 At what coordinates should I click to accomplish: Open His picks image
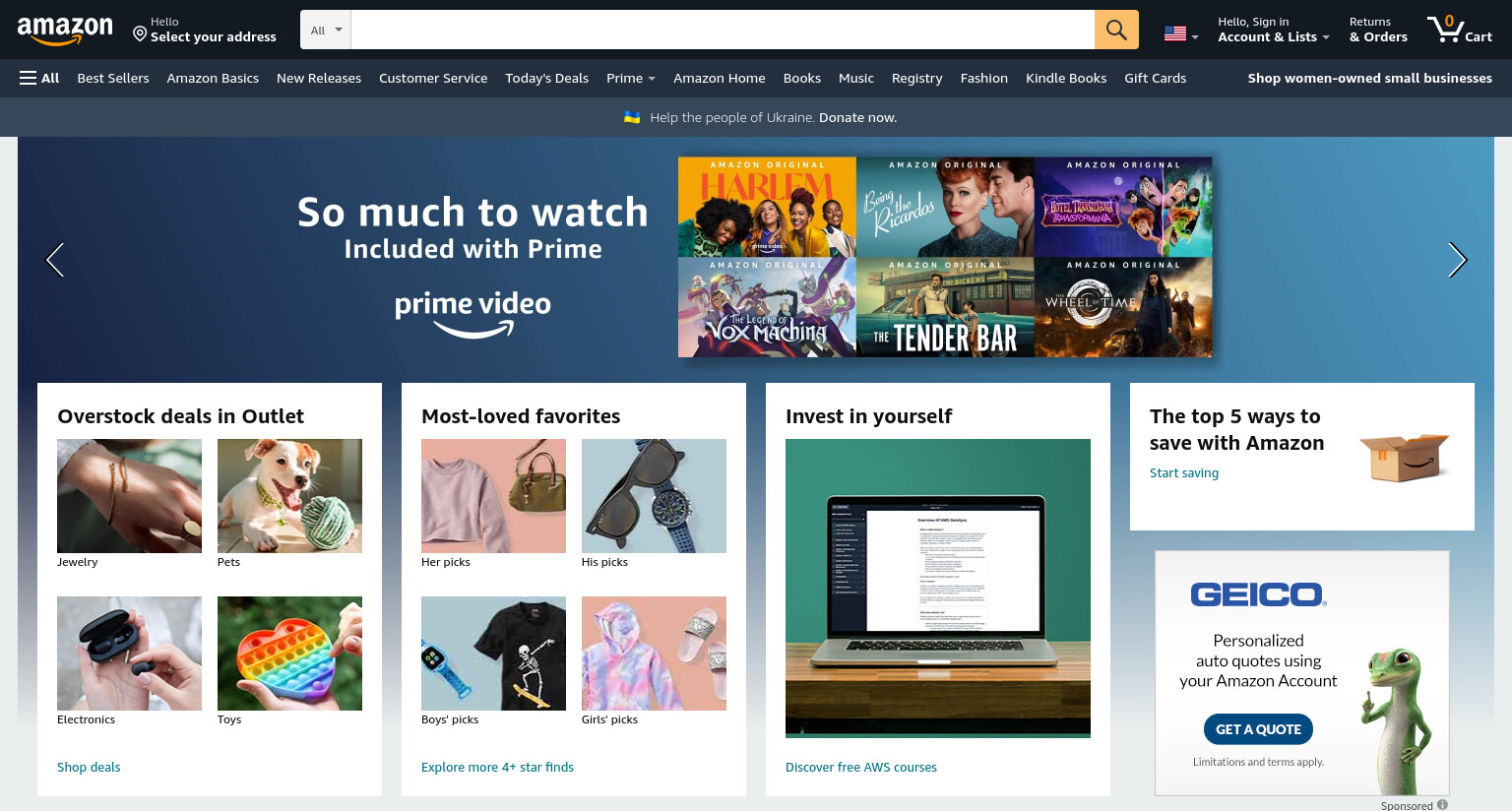coord(654,496)
